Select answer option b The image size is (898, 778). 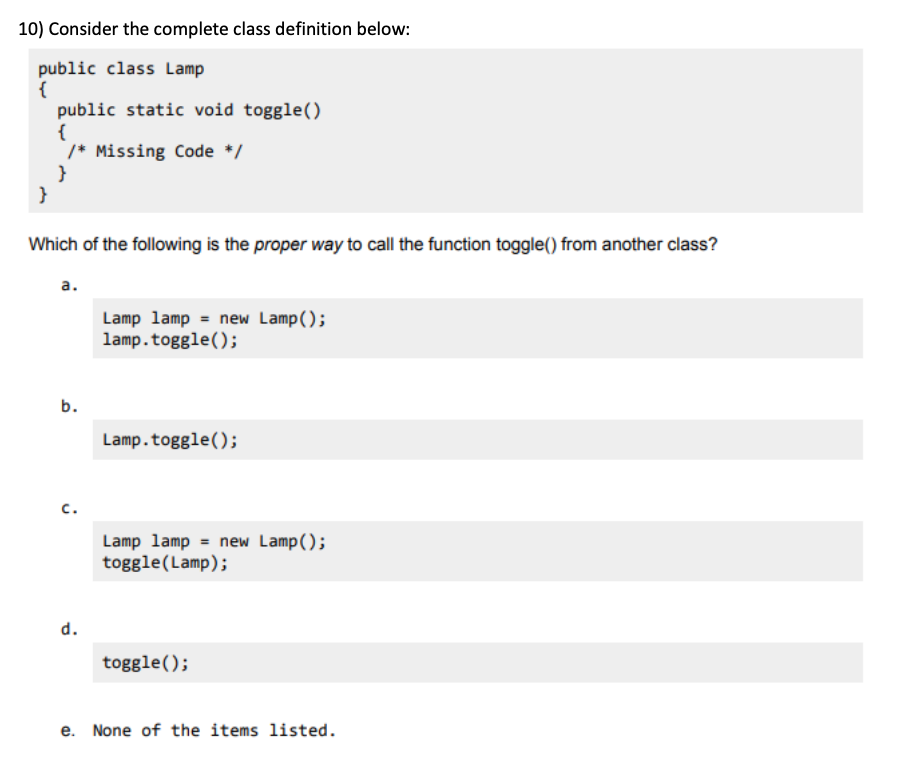pyautogui.click(x=67, y=406)
